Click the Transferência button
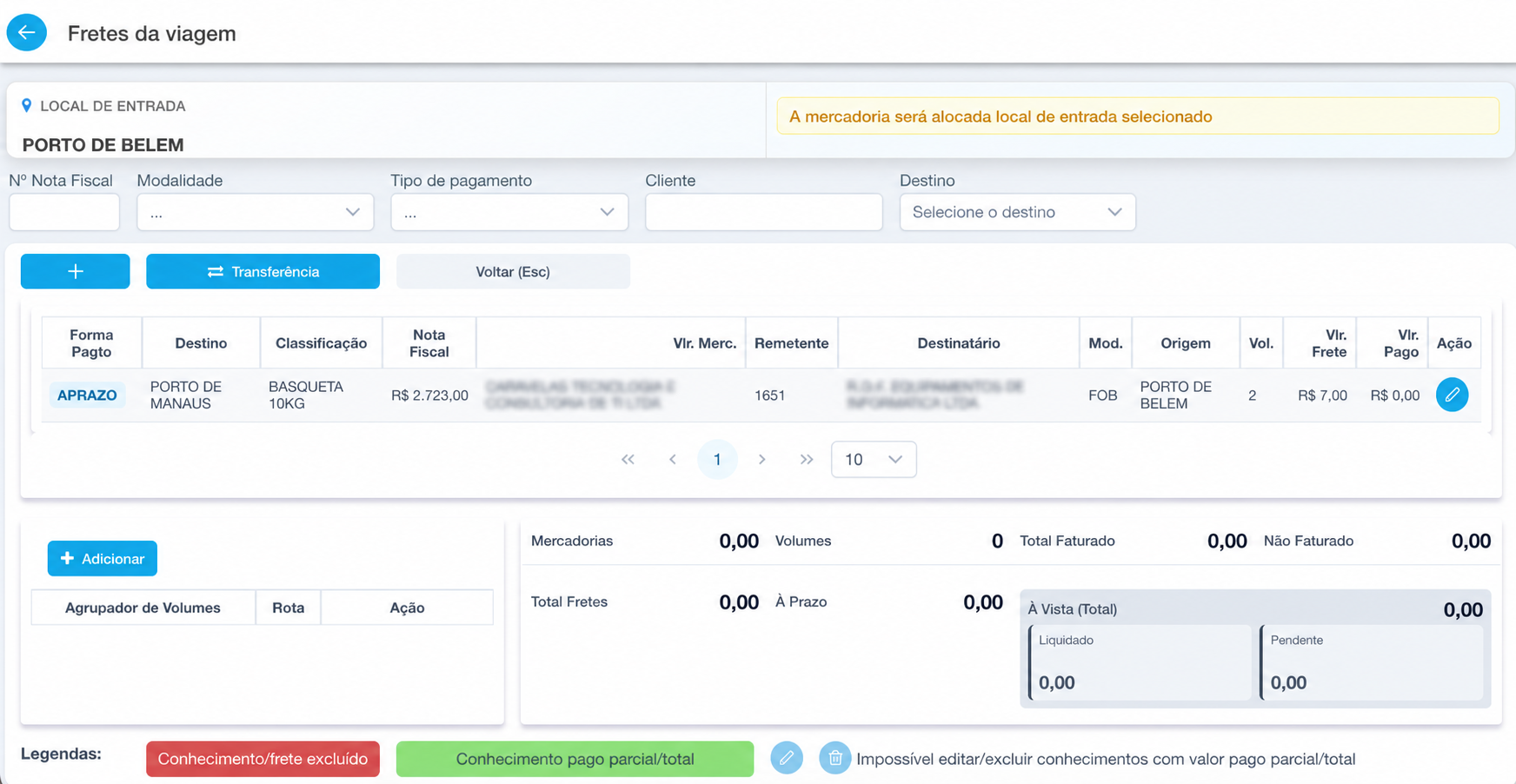 263,271
